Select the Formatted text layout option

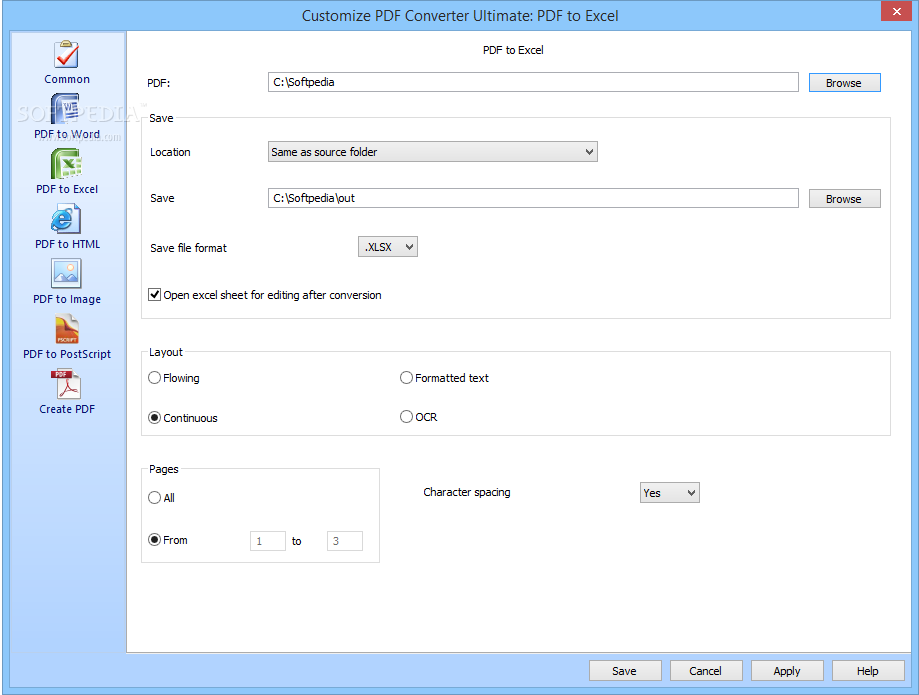[x=406, y=378]
